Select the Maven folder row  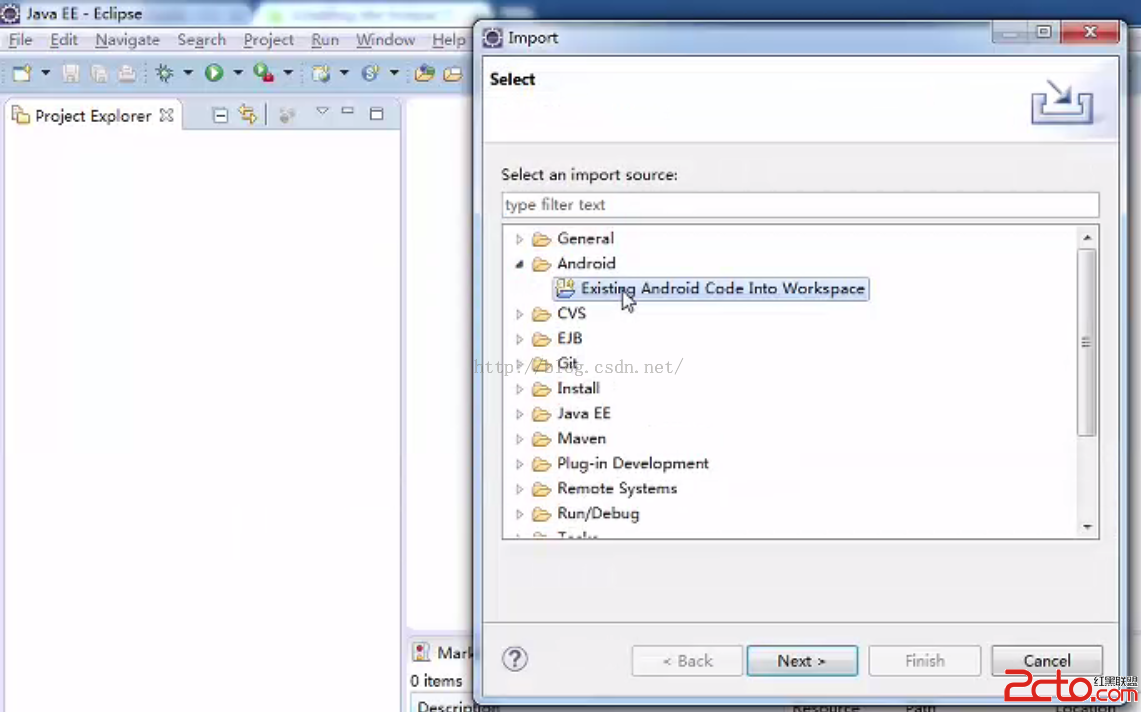569,439
